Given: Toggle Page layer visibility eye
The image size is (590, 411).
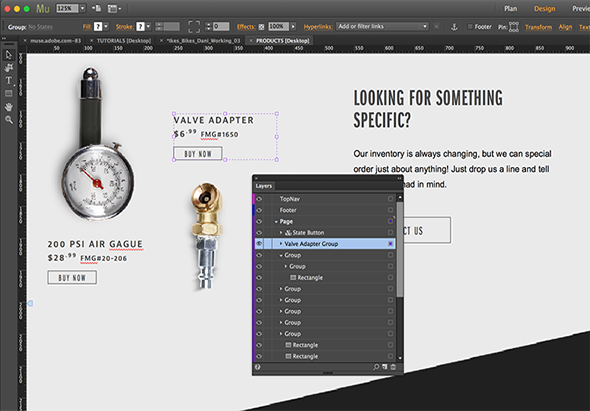Looking at the screenshot, I should pos(259,221).
